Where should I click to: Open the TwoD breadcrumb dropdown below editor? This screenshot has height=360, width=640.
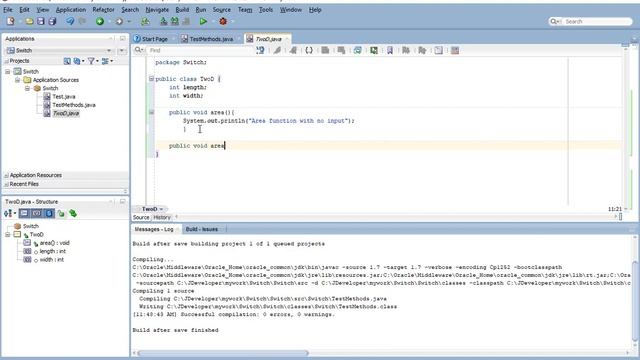point(161,209)
